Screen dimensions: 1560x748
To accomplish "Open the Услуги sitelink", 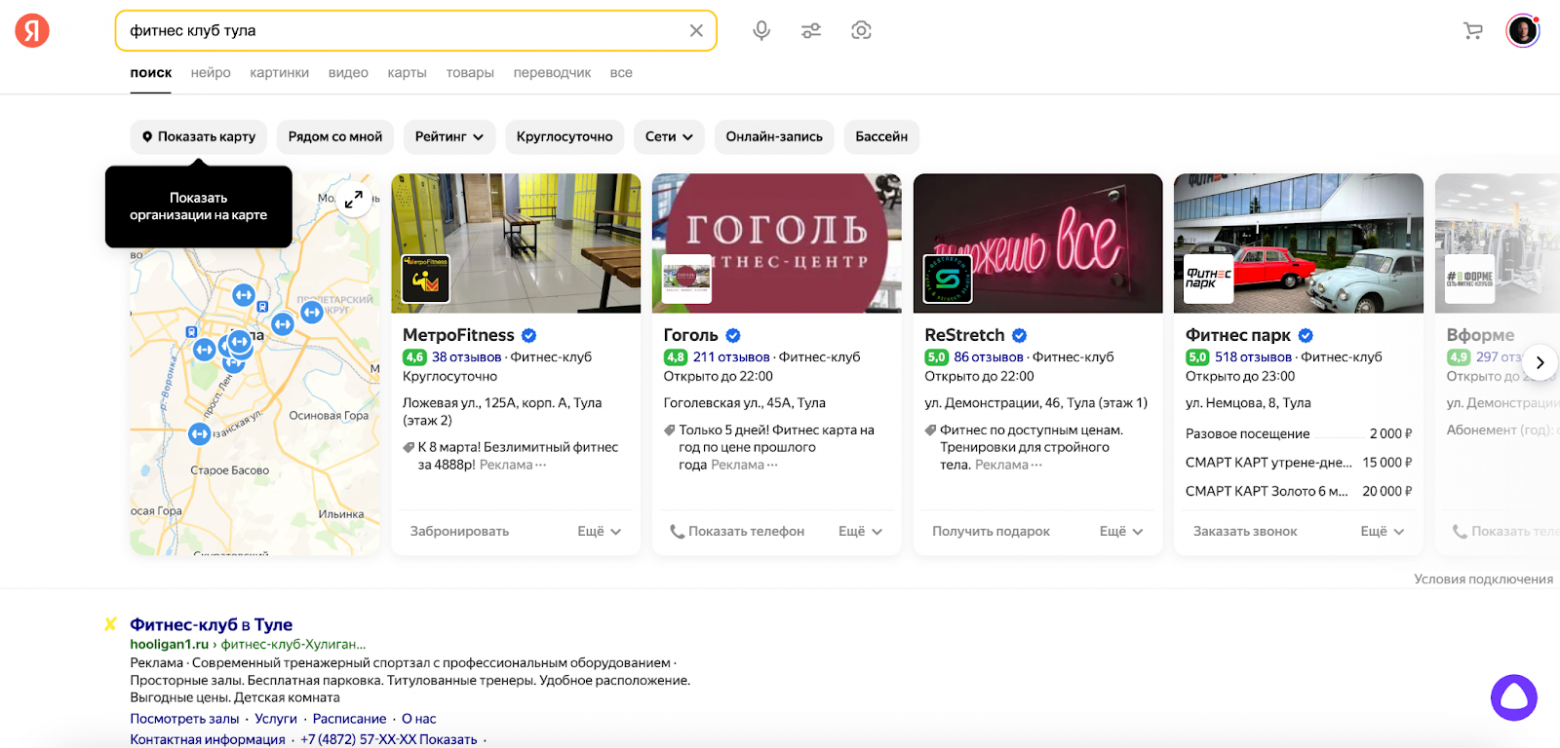I will pyautogui.click(x=276, y=719).
